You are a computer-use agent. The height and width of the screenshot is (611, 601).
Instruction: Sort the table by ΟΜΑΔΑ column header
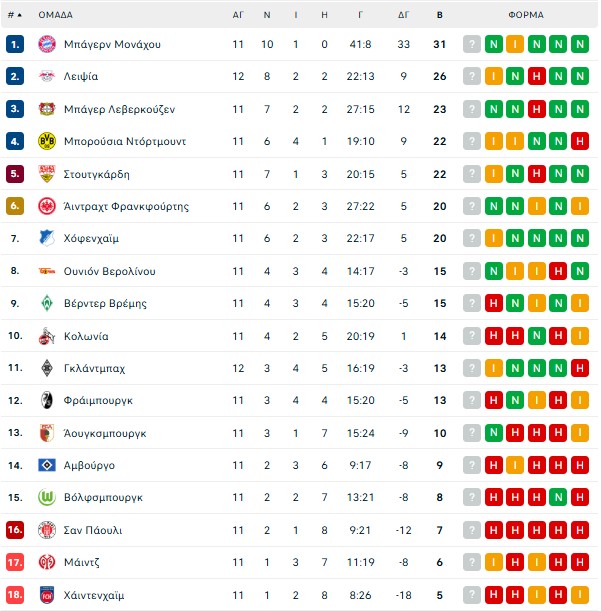click(55, 15)
